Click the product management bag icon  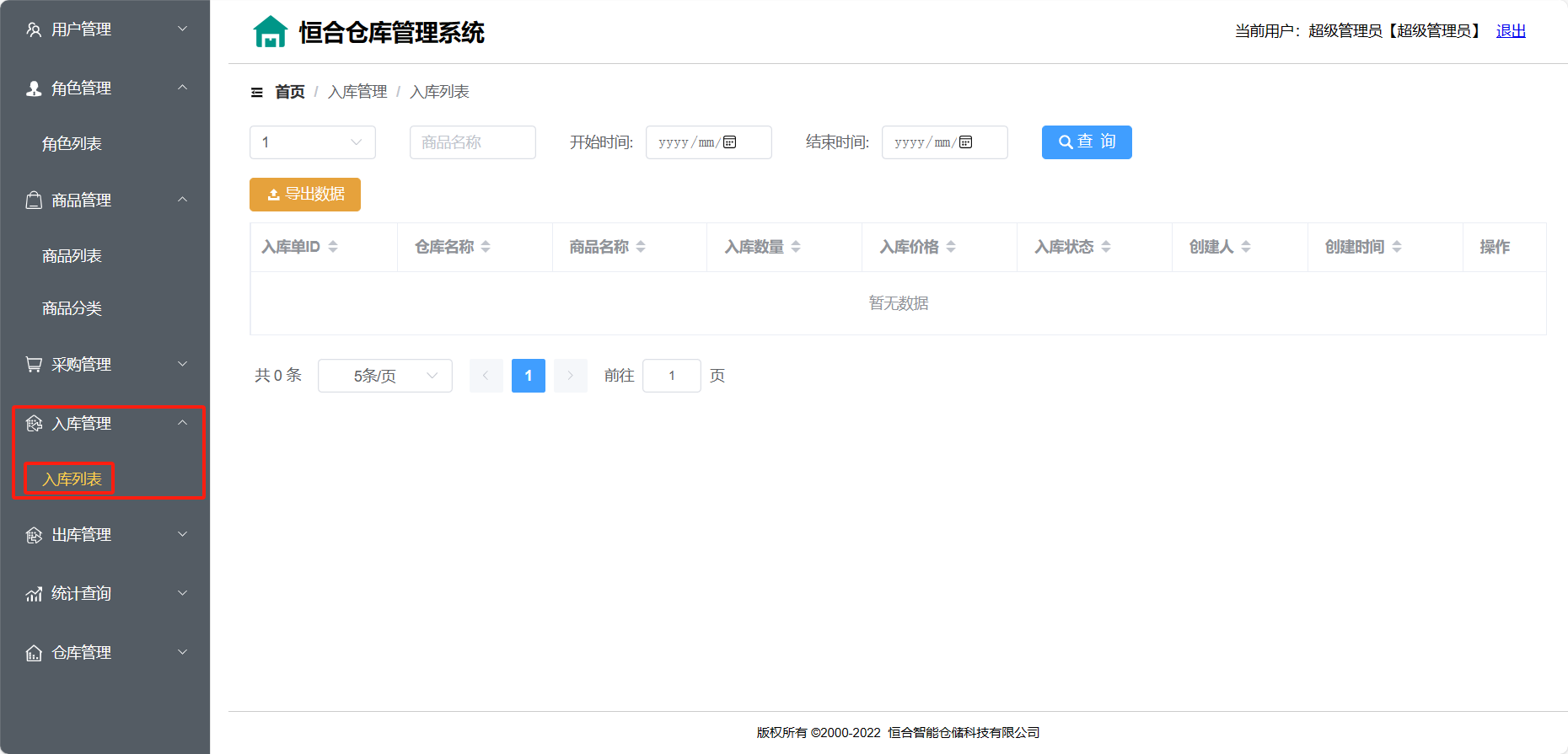pyautogui.click(x=34, y=201)
